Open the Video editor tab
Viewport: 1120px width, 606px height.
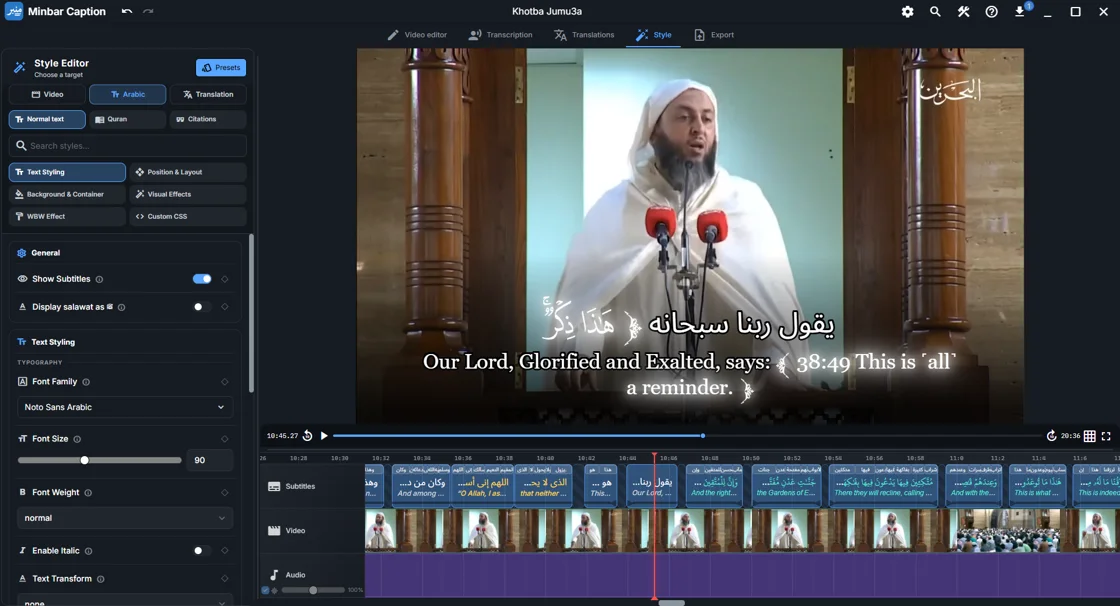point(418,35)
